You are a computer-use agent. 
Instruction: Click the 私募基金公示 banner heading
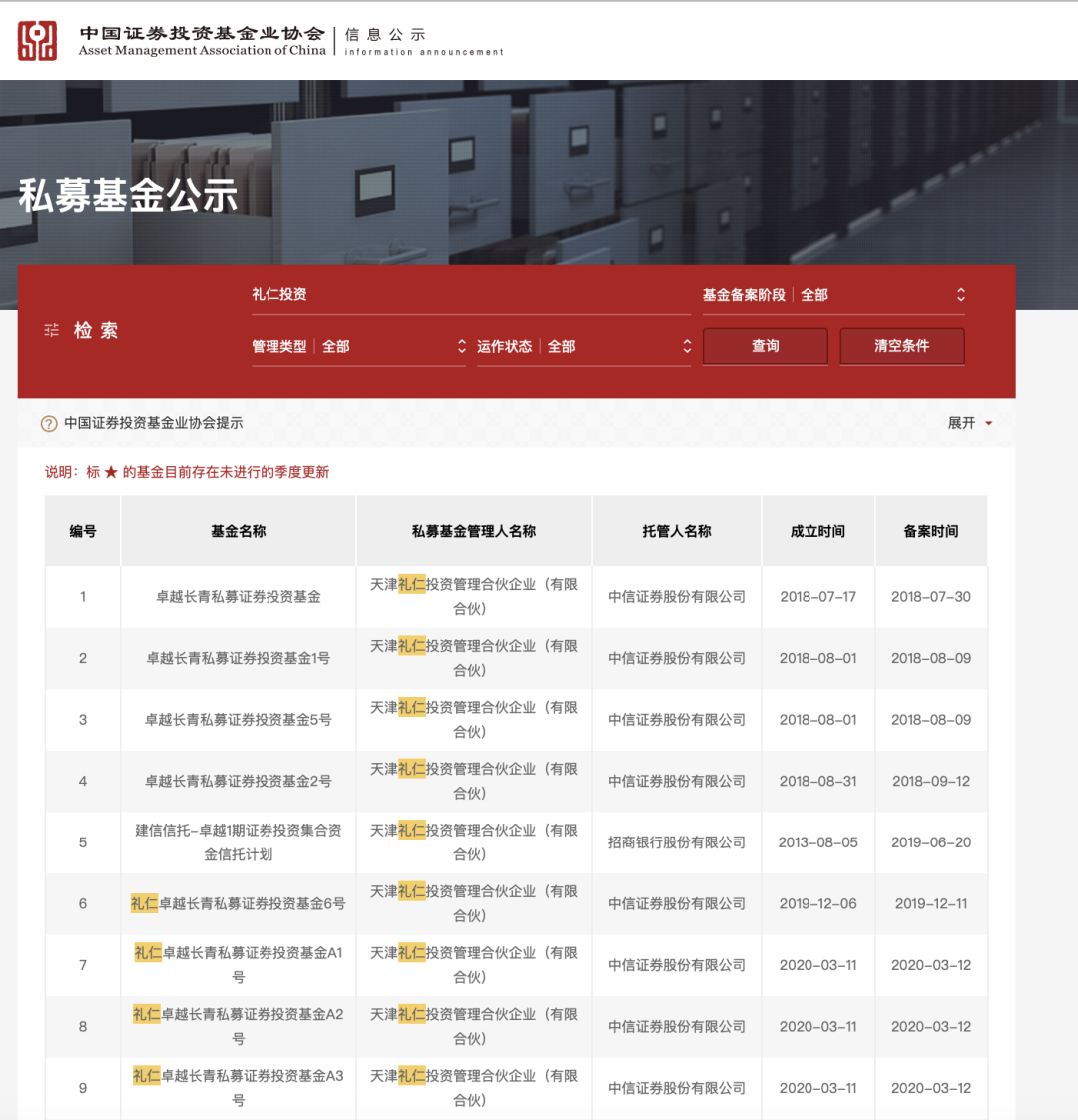128,195
